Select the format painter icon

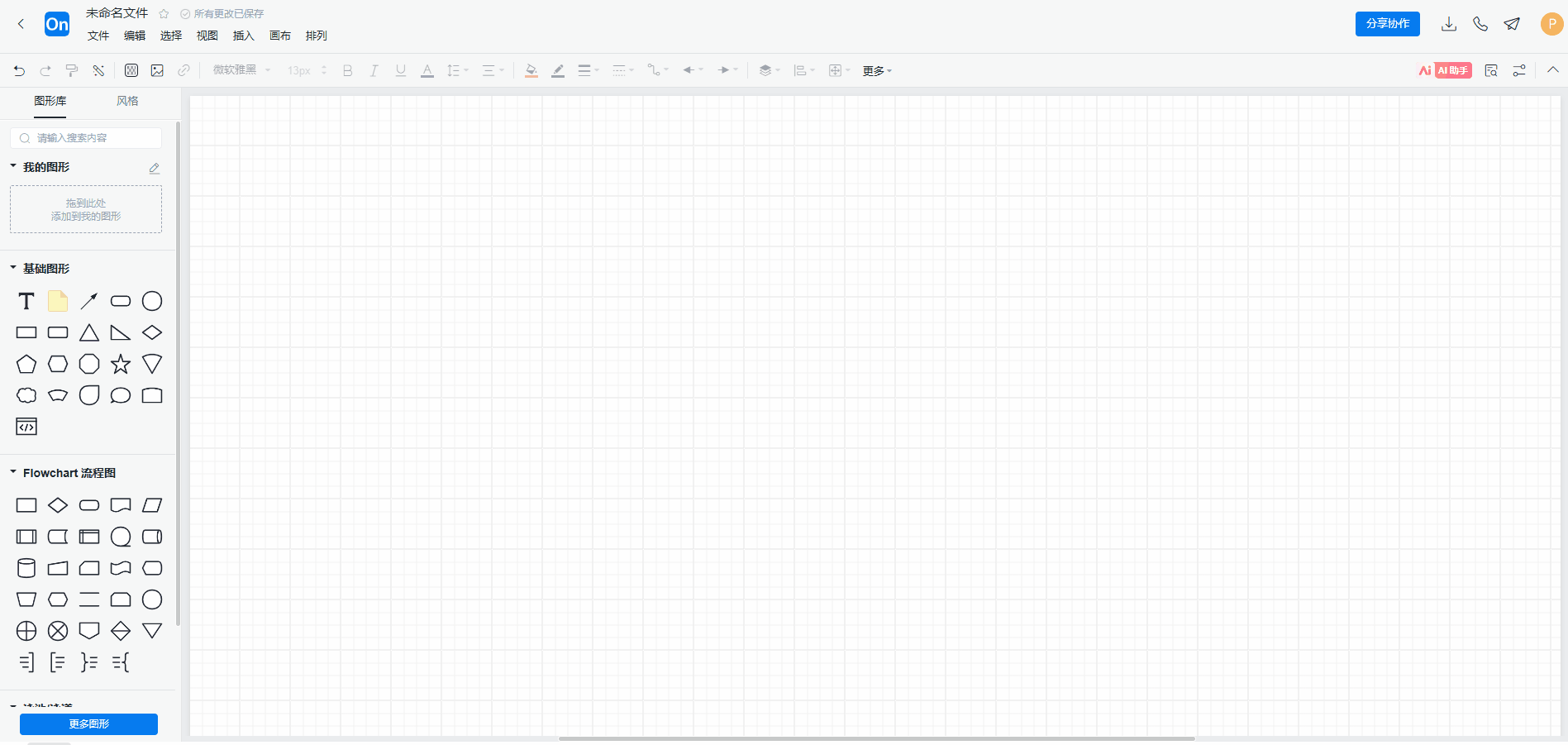tap(72, 71)
